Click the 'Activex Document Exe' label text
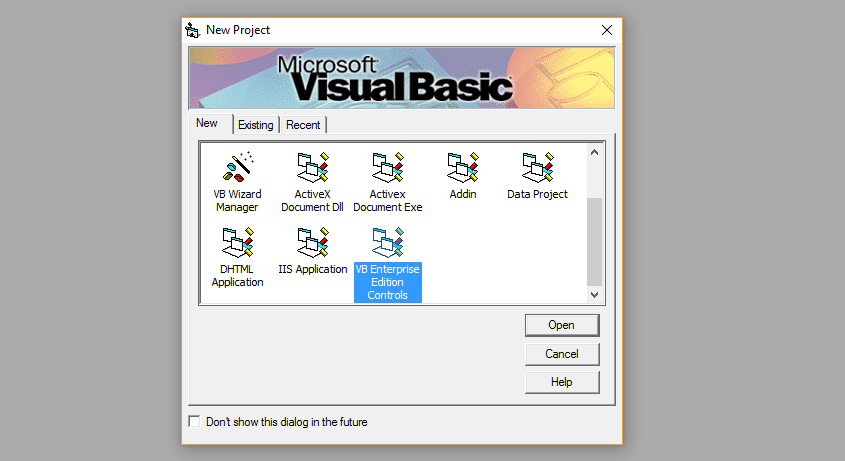 point(387,201)
